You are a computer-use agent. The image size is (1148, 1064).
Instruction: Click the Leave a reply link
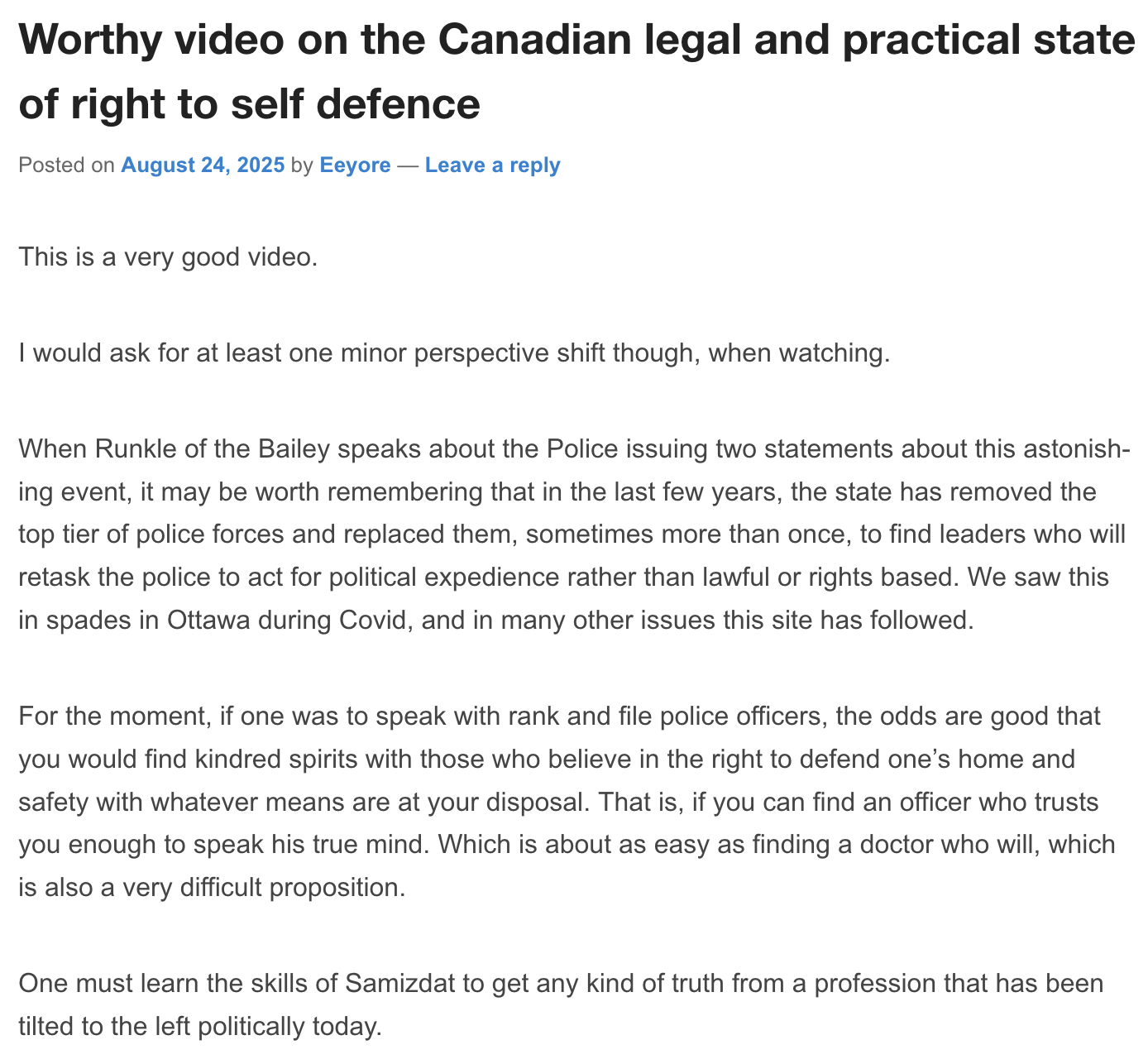click(492, 165)
